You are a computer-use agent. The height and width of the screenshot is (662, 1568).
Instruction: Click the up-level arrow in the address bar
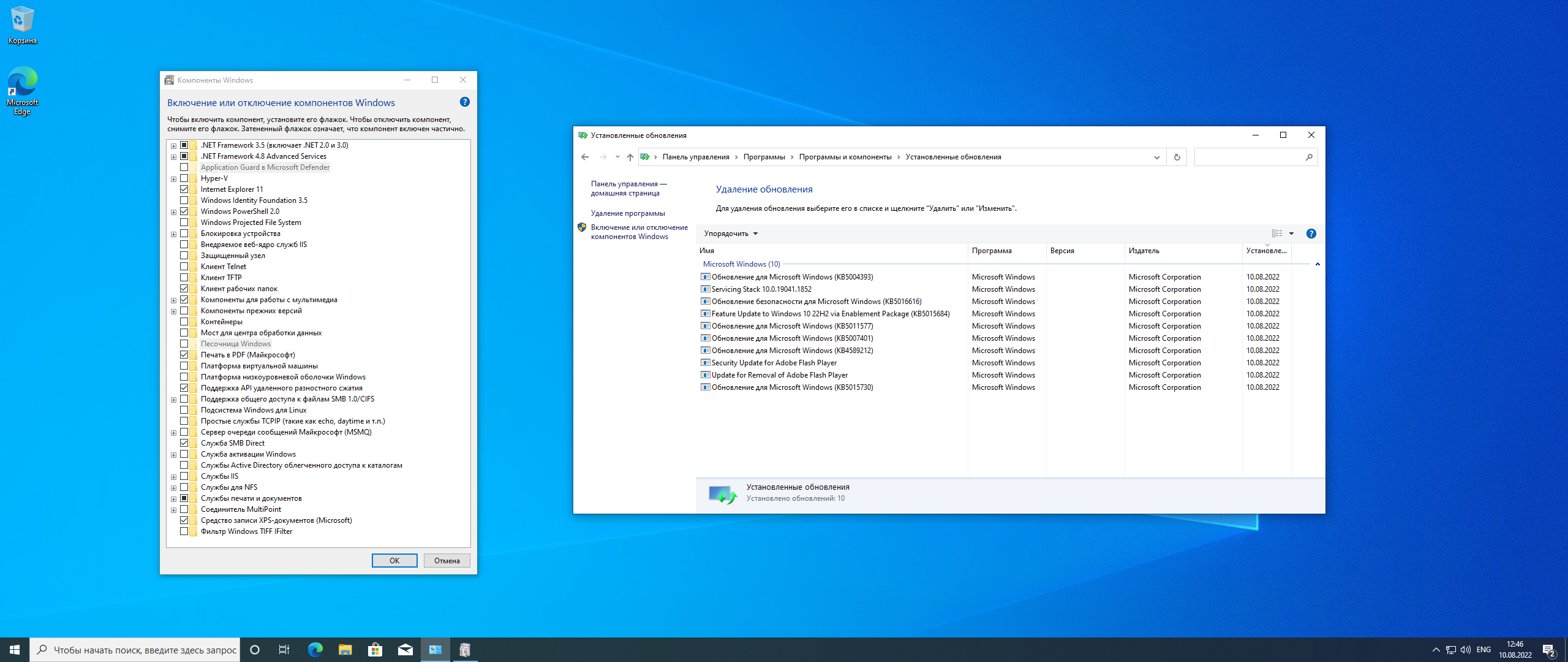point(630,157)
